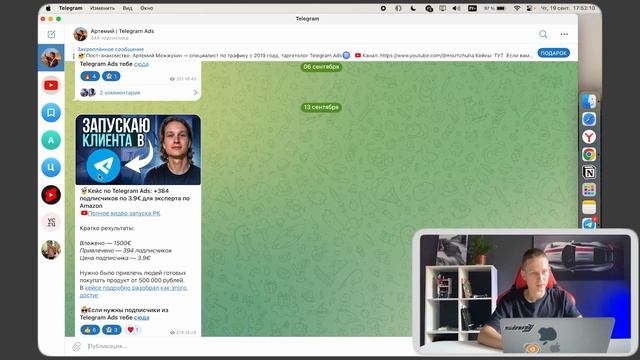The width and height of the screenshot is (640, 360).
Task: Open the 'ЗАПУСКАЮ КЛИЕНТА В' video thumbnail
Action: (x=138, y=150)
